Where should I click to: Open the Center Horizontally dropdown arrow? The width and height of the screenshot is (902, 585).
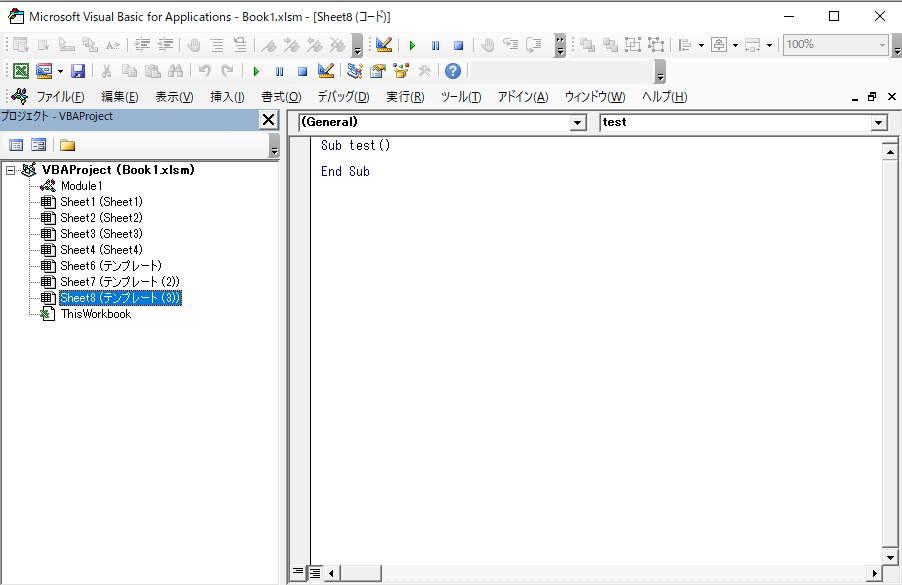click(x=735, y=45)
